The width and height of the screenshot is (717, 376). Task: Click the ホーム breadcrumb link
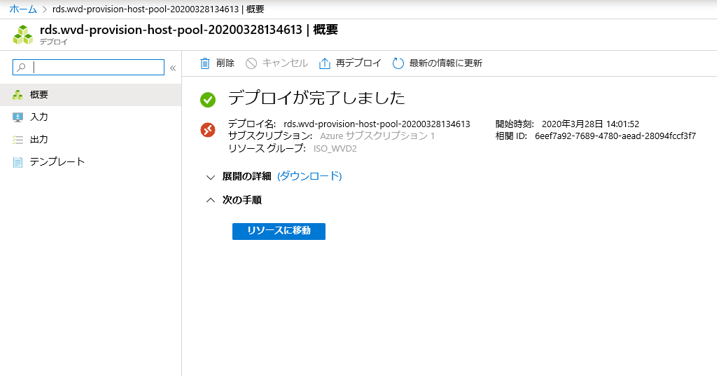tap(23, 9)
